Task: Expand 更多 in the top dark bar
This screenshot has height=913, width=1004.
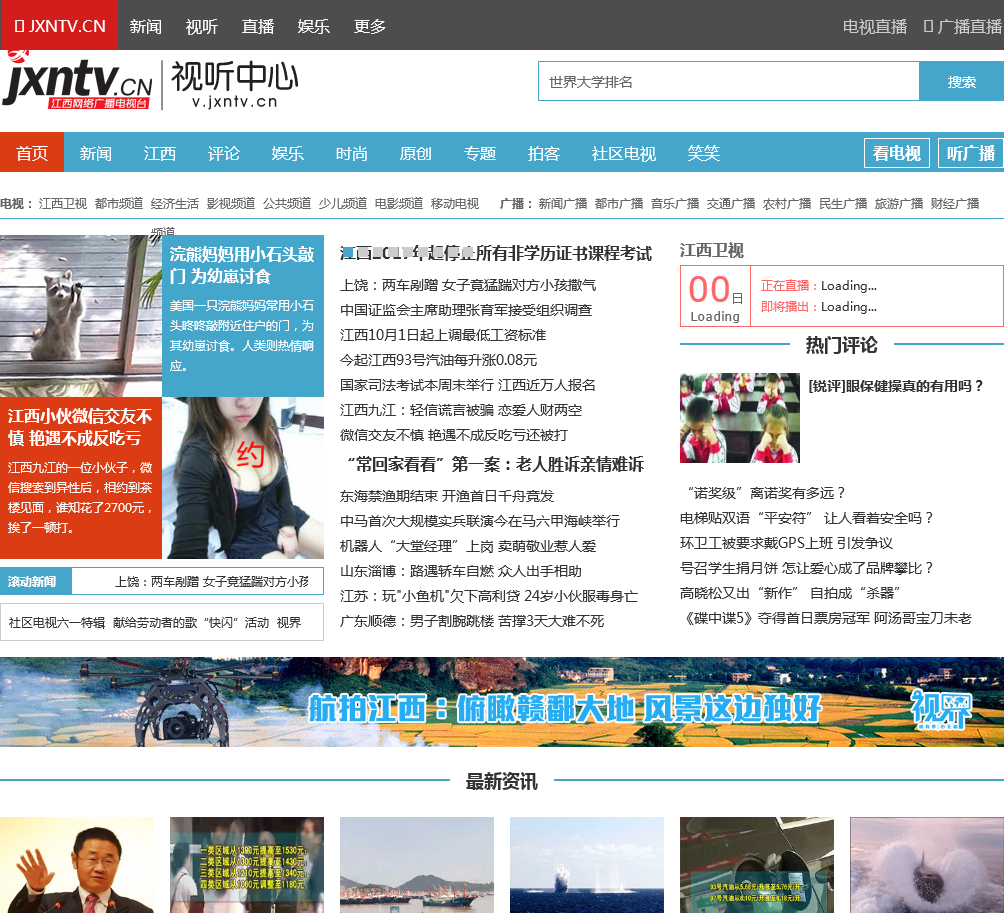Action: coord(370,26)
